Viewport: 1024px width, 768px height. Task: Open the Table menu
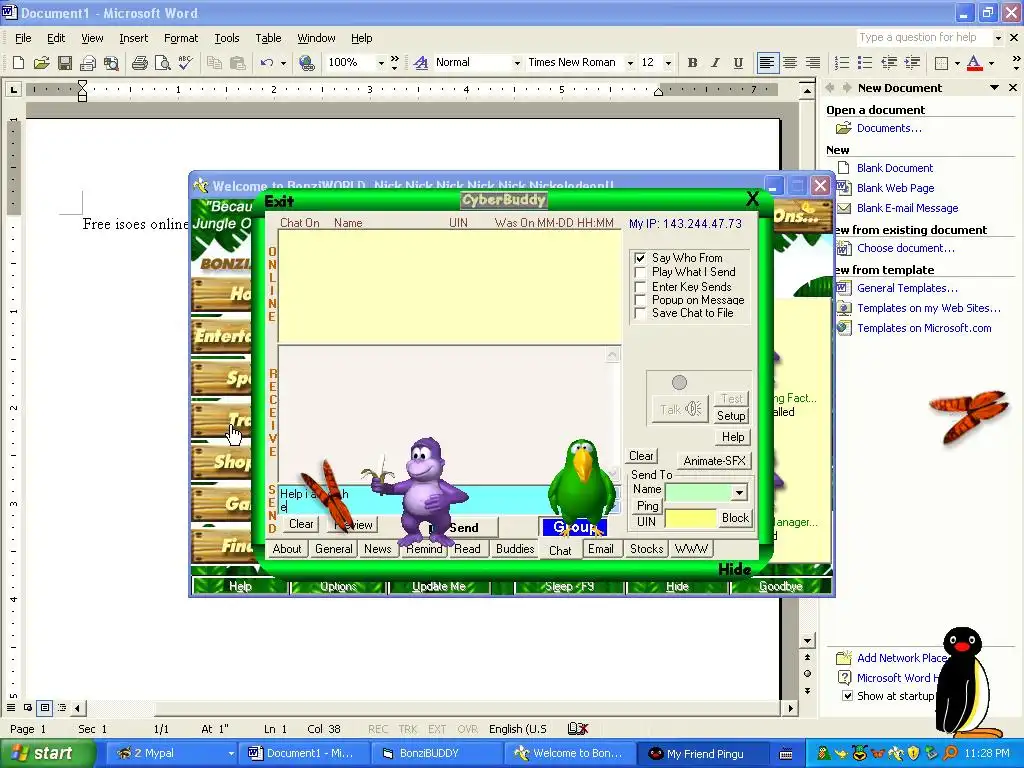(x=268, y=38)
